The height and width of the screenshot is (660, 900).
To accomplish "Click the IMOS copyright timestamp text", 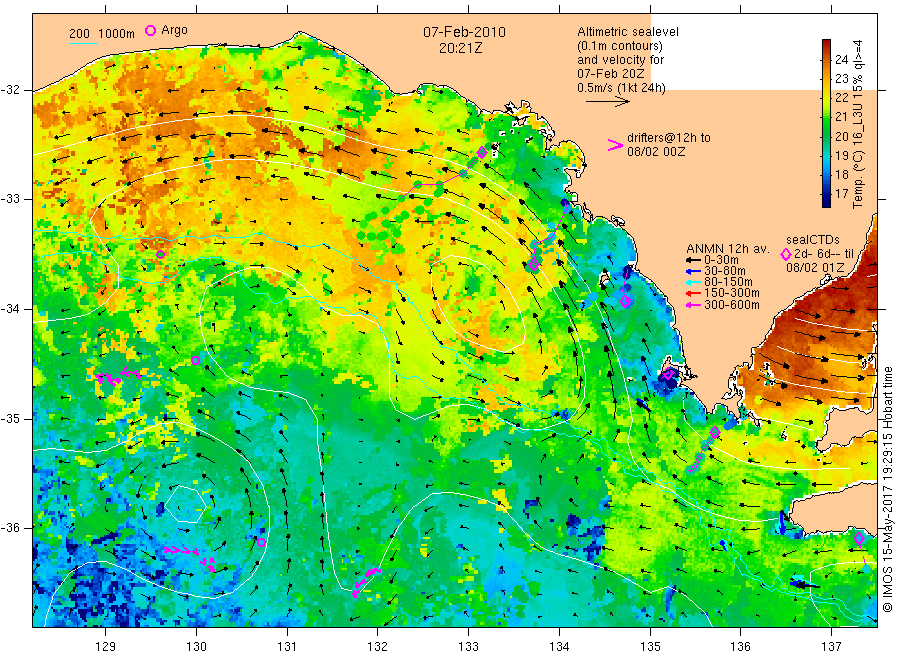I will (887, 488).
